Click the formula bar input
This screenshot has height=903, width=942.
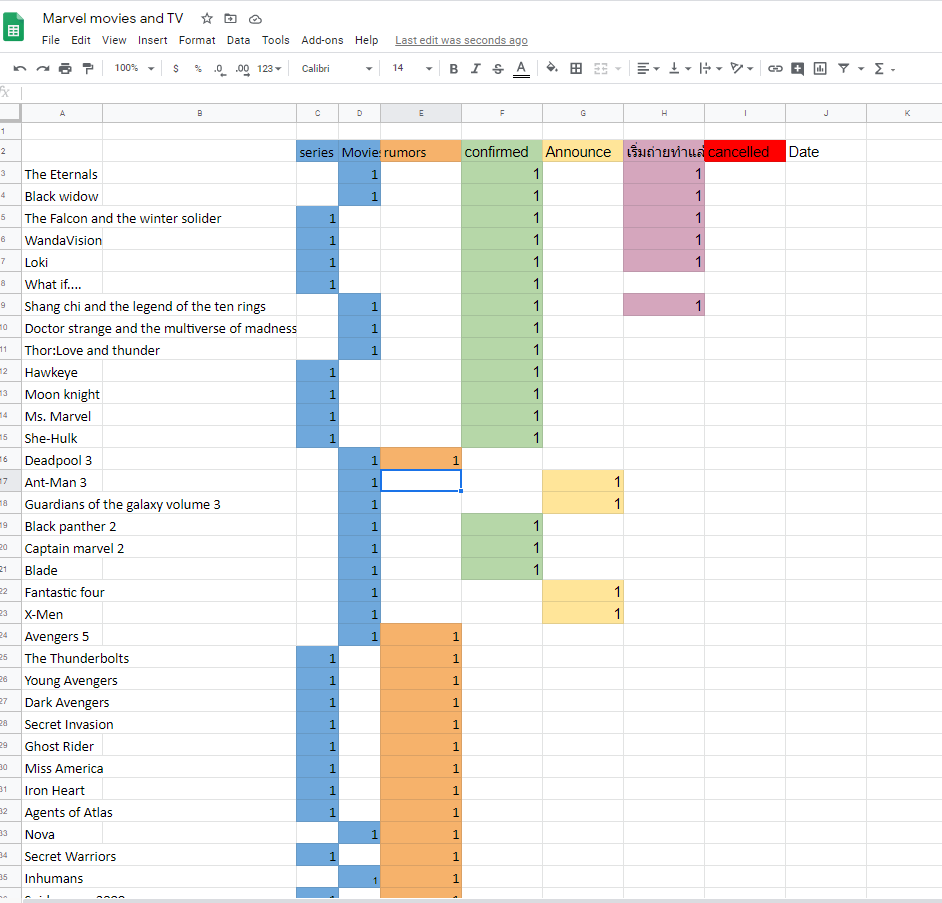(x=481, y=93)
